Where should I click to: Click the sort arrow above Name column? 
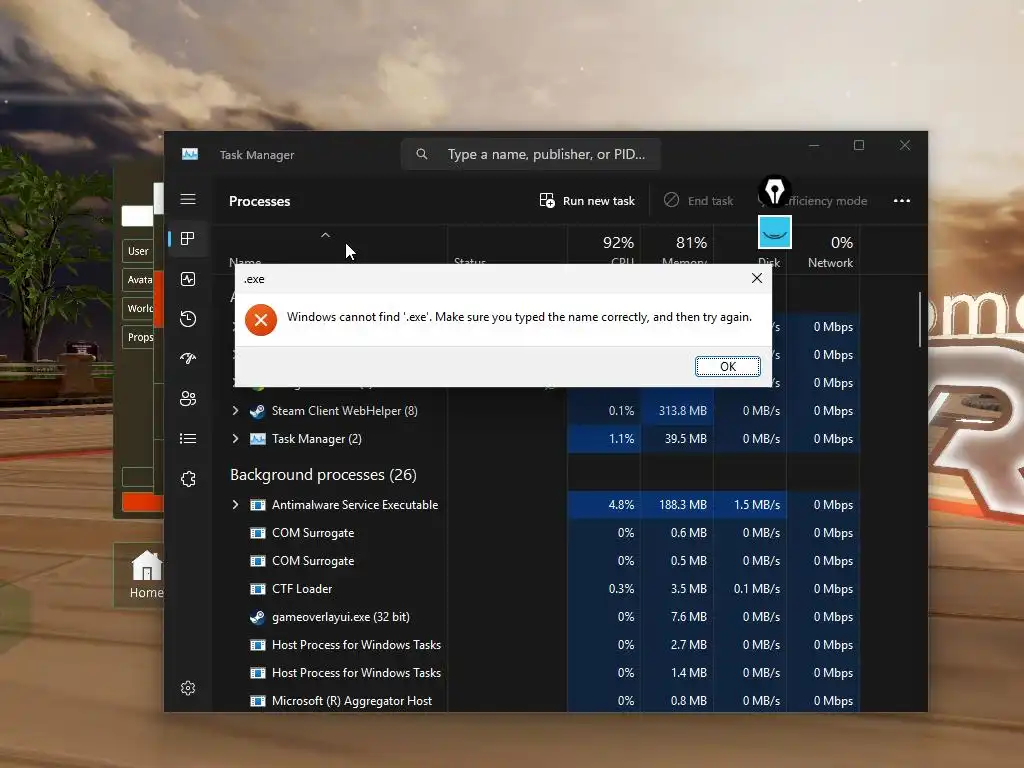pos(325,235)
